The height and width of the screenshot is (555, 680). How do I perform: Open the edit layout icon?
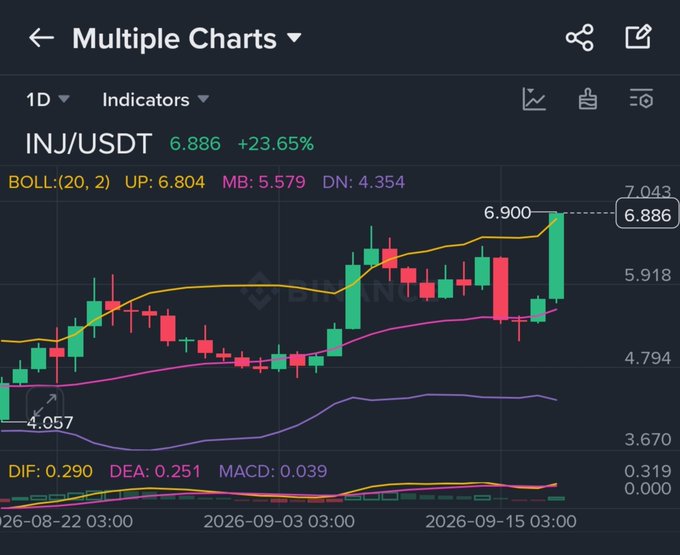point(638,37)
